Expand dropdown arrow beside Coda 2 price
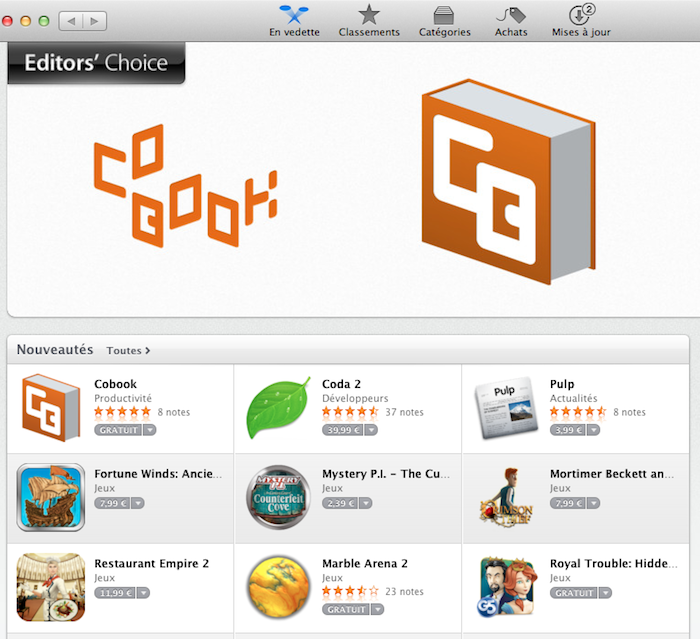700x639 pixels. [371, 430]
